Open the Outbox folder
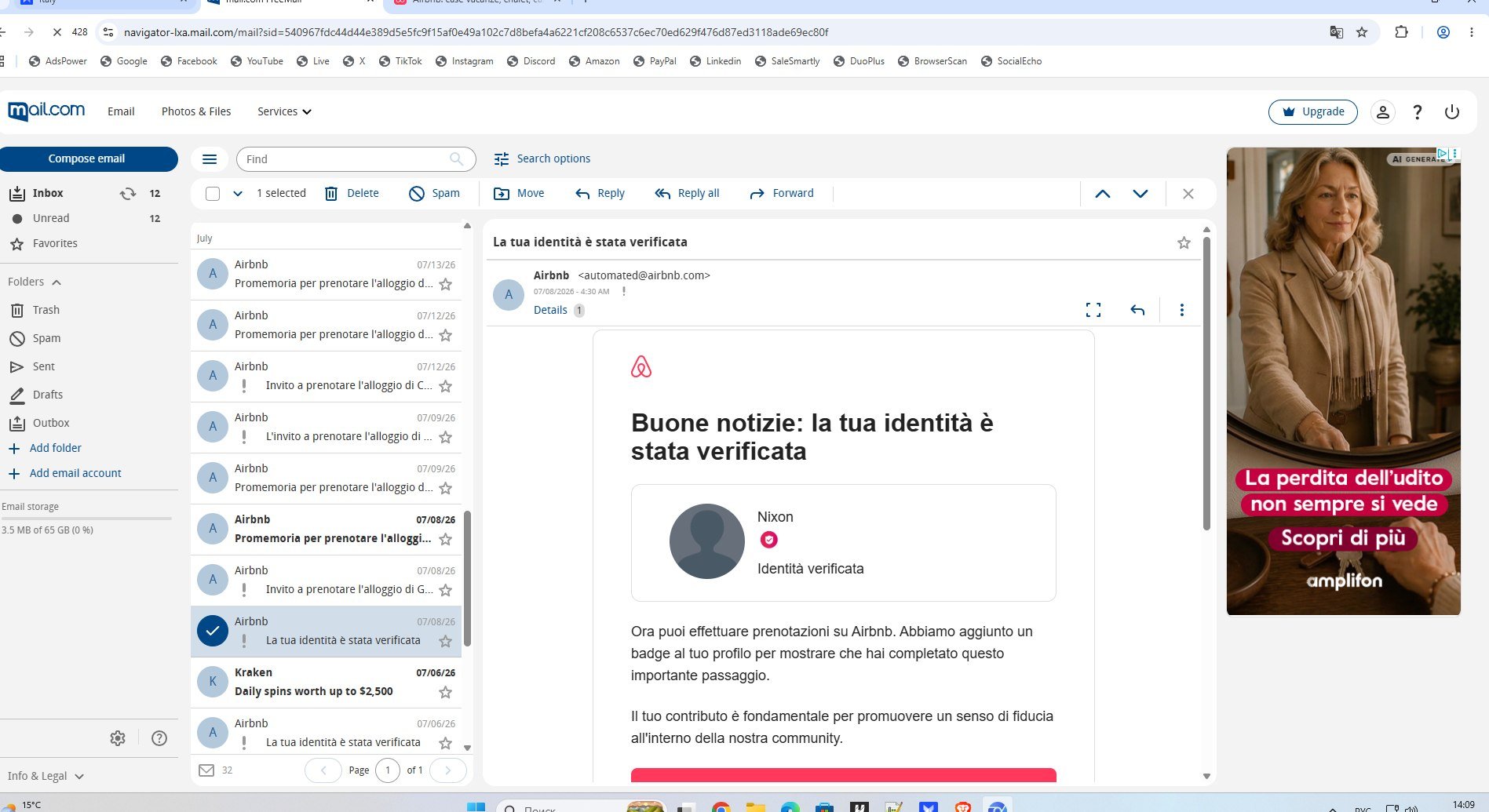 51,423
